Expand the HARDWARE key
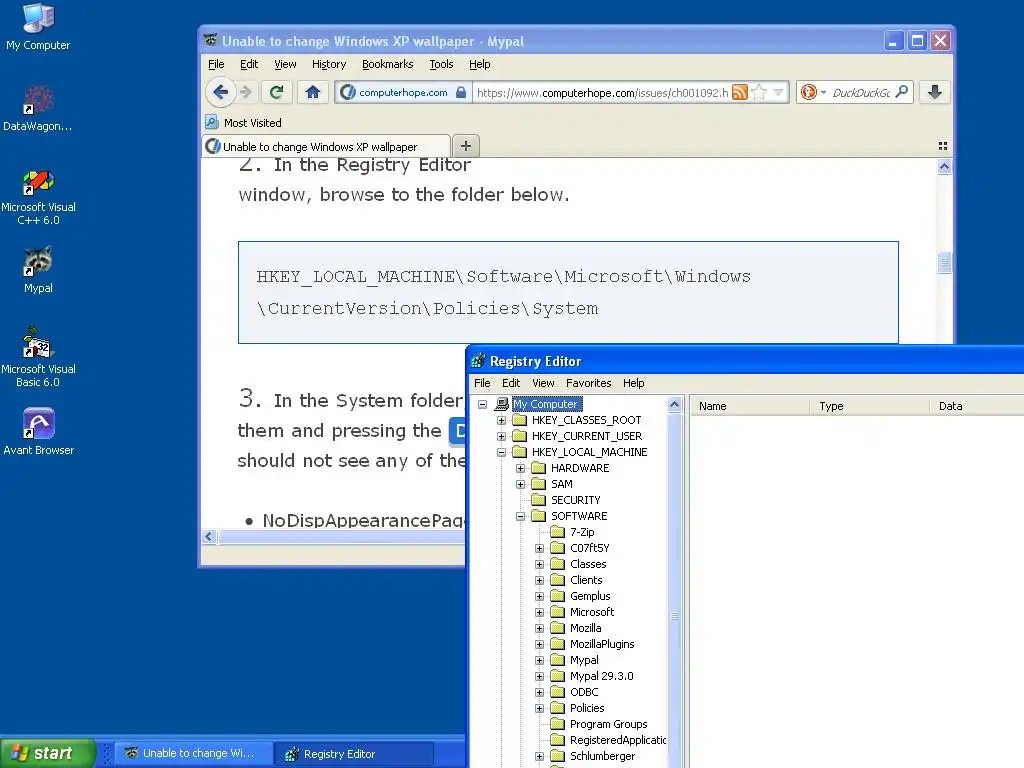 [x=520, y=468]
